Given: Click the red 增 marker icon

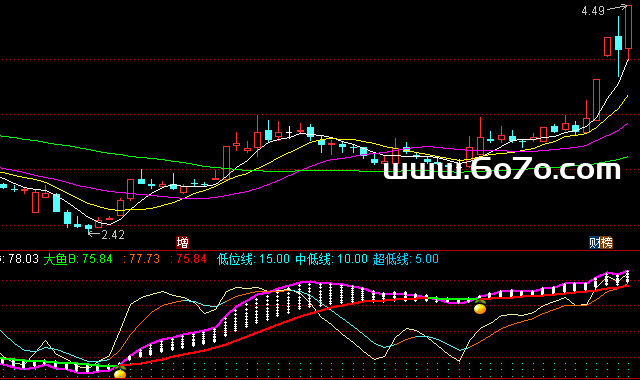Looking at the screenshot, I should pyautogui.click(x=182, y=242).
